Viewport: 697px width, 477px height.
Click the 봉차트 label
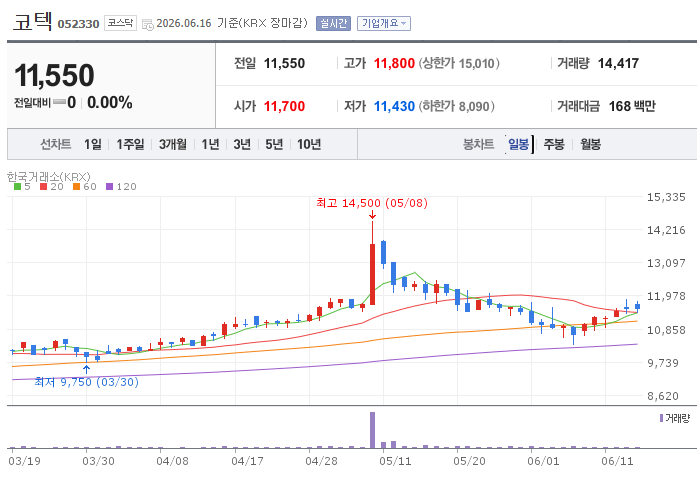point(479,144)
